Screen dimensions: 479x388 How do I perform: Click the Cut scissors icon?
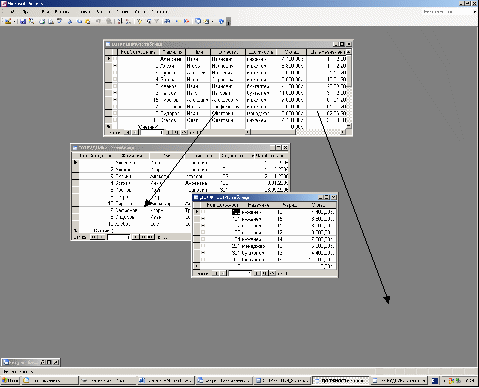pos(70,21)
